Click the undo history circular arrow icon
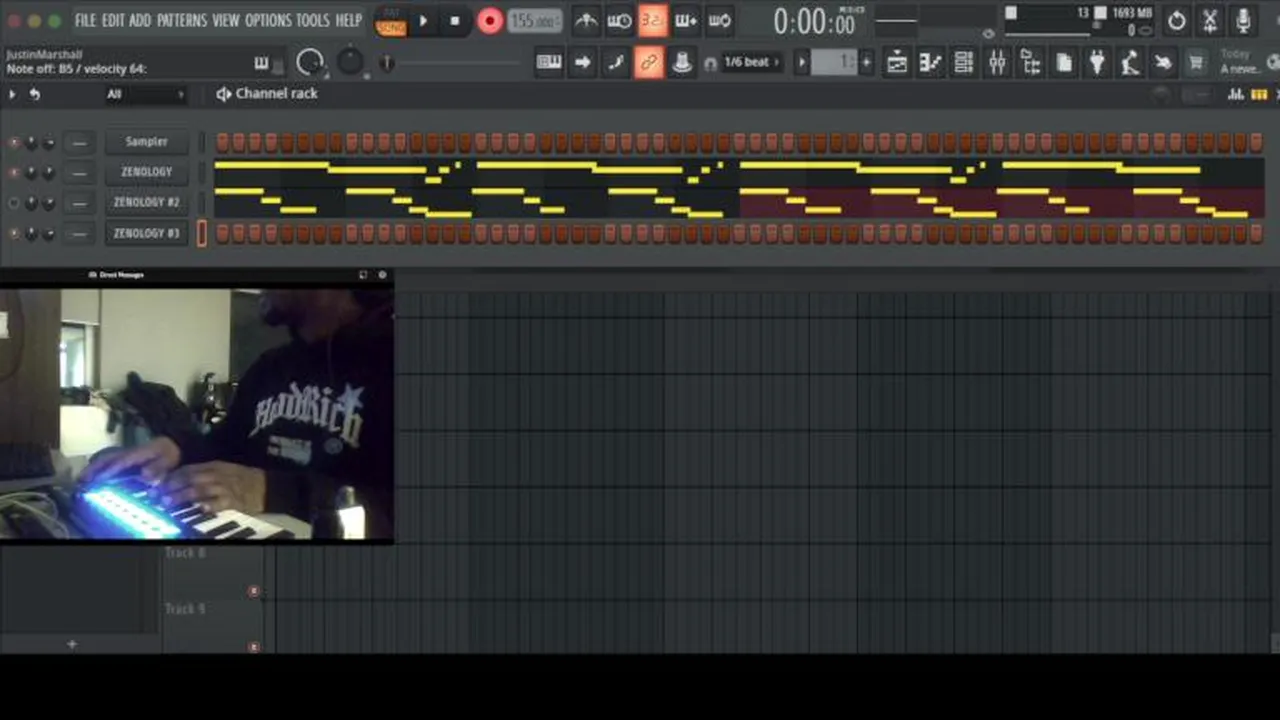 [1177, 20]
